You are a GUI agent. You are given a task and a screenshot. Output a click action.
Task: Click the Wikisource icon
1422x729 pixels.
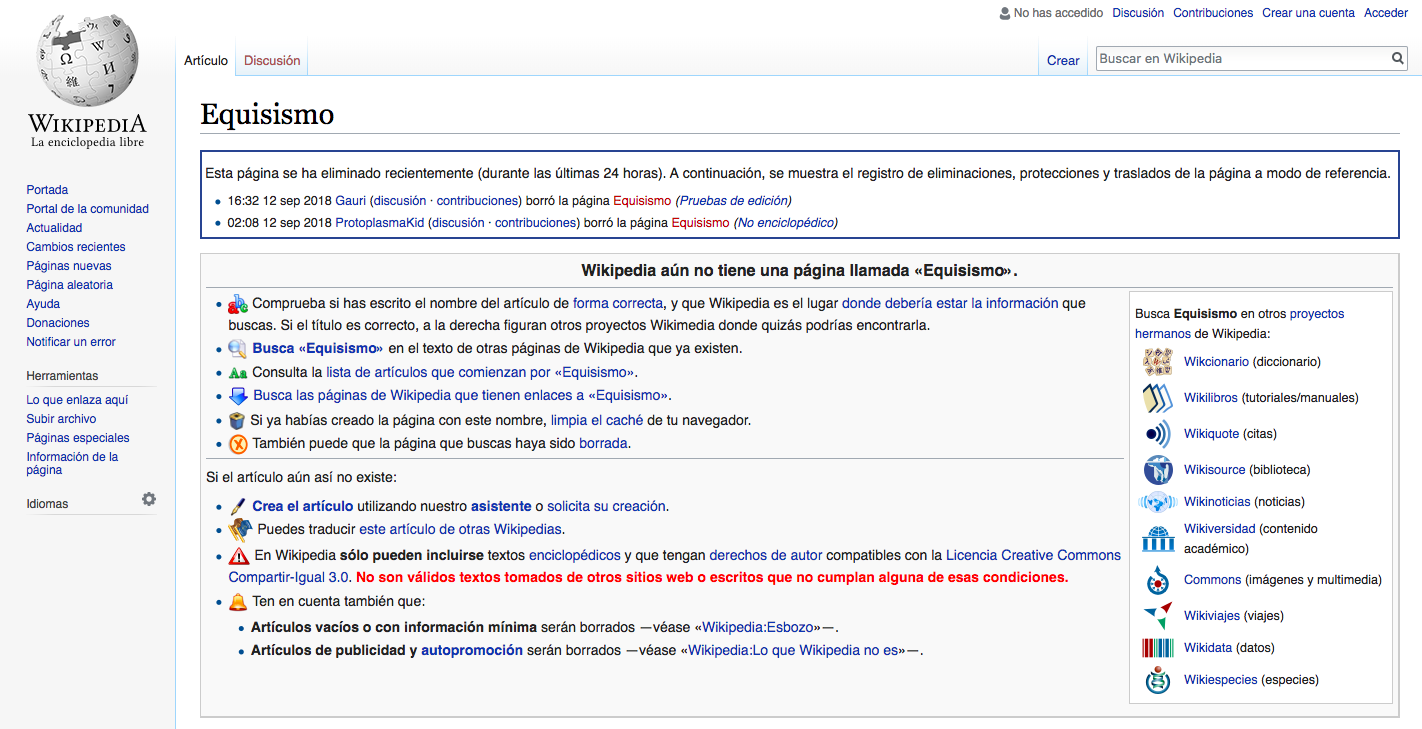tap(1158, 470)
